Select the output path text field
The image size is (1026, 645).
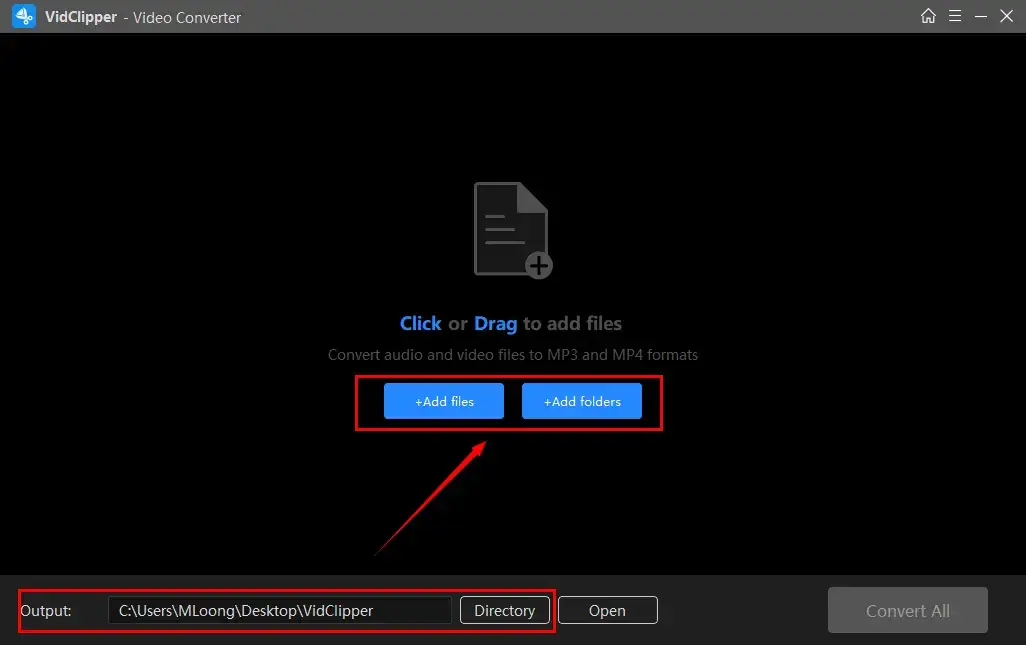pyautogui.click(x=280, y=610)
